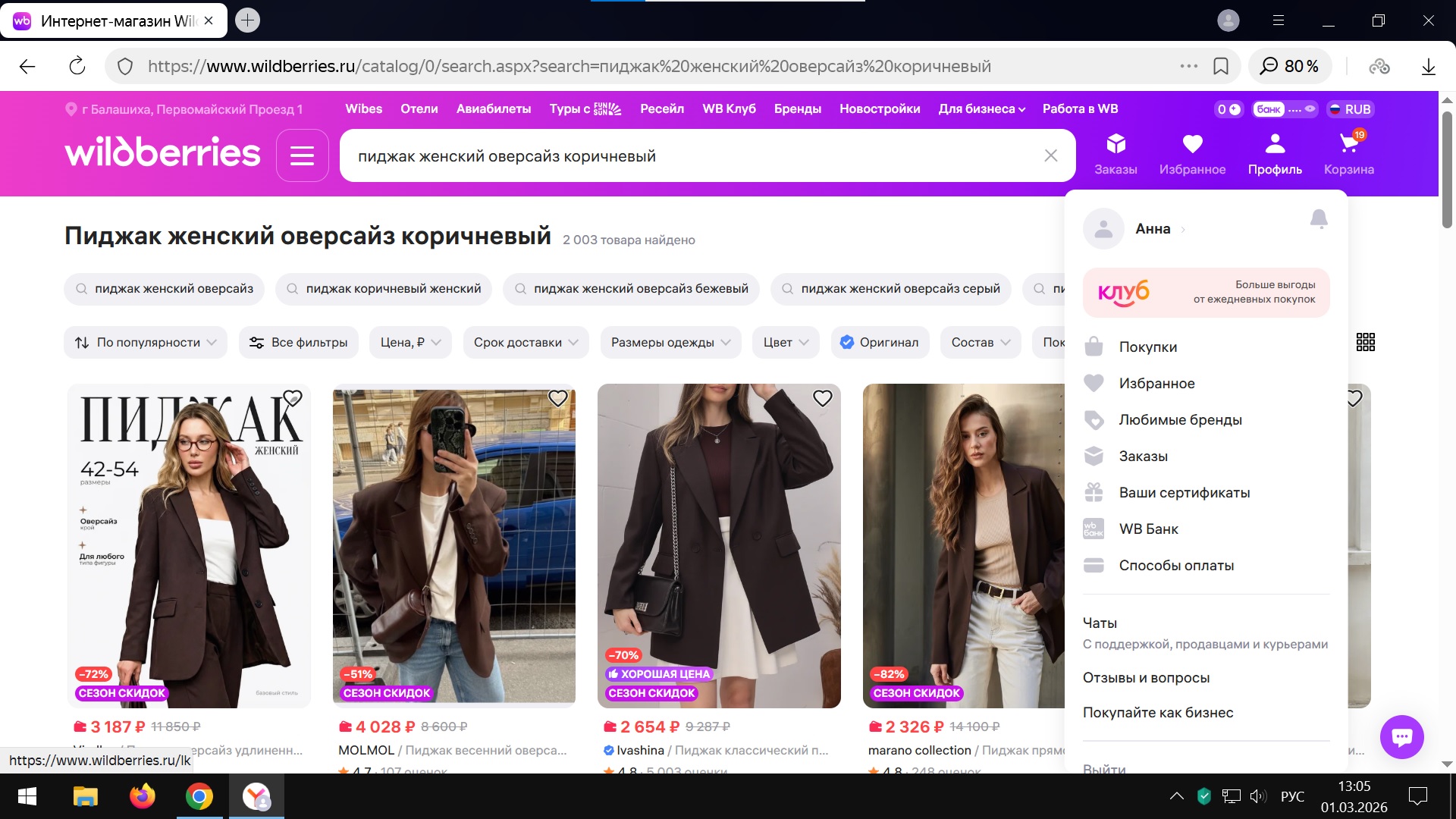Click inside the search input field
This screenshot has width=1456, height=819.
coord(682,155)
